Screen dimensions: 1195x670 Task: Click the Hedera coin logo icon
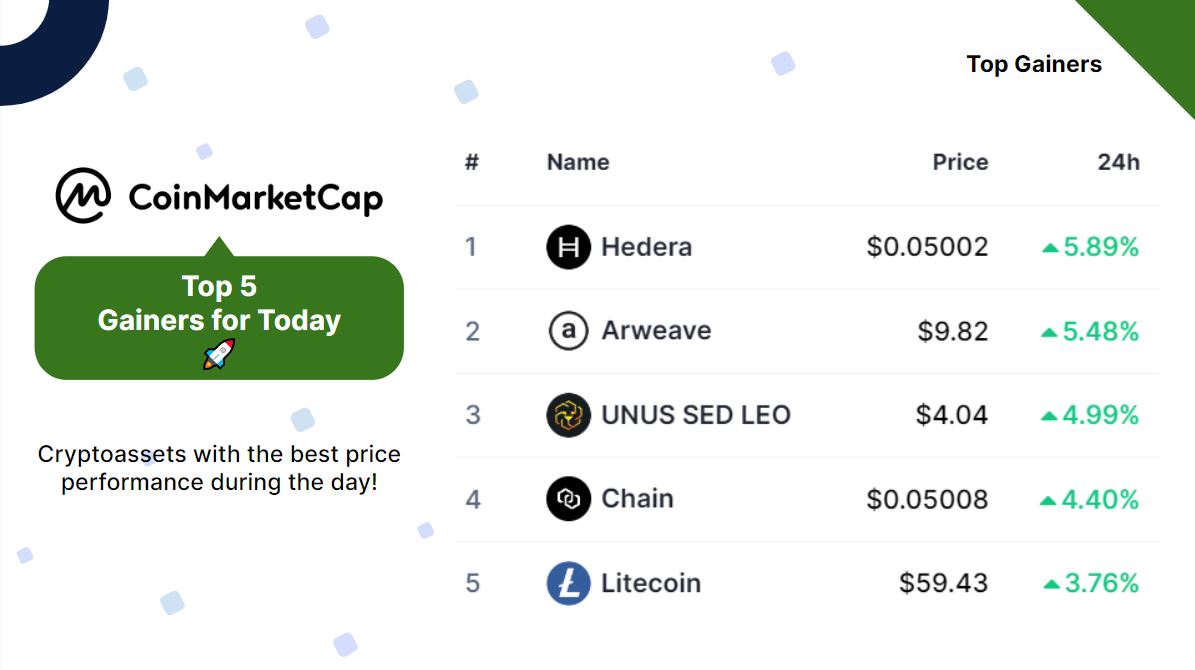pos(568,247)
